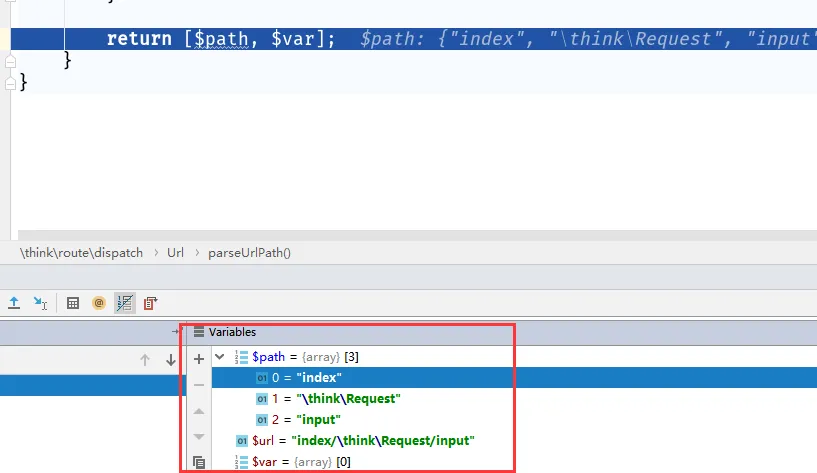Image resolution: width=817 pixels, height=473 pixels.
Task: Add a new watch with plus icon
Action: point(198,358)
